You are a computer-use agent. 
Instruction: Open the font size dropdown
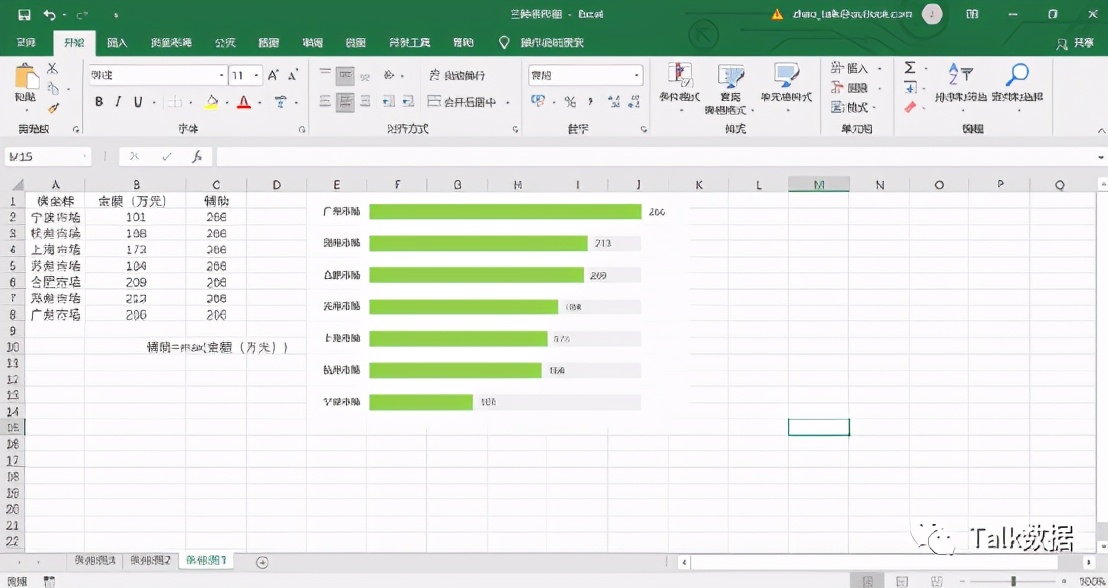coord(257,76)
